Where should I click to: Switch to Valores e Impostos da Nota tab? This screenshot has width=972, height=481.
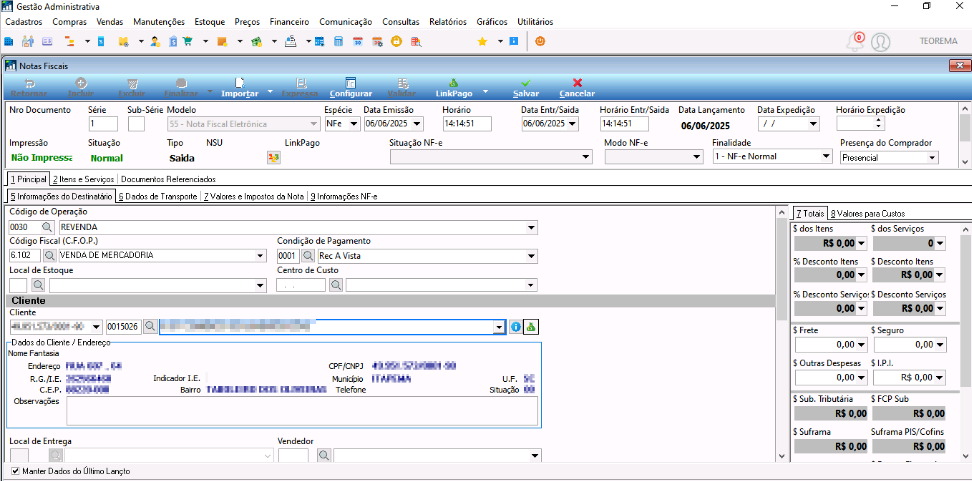pos(254,196)
